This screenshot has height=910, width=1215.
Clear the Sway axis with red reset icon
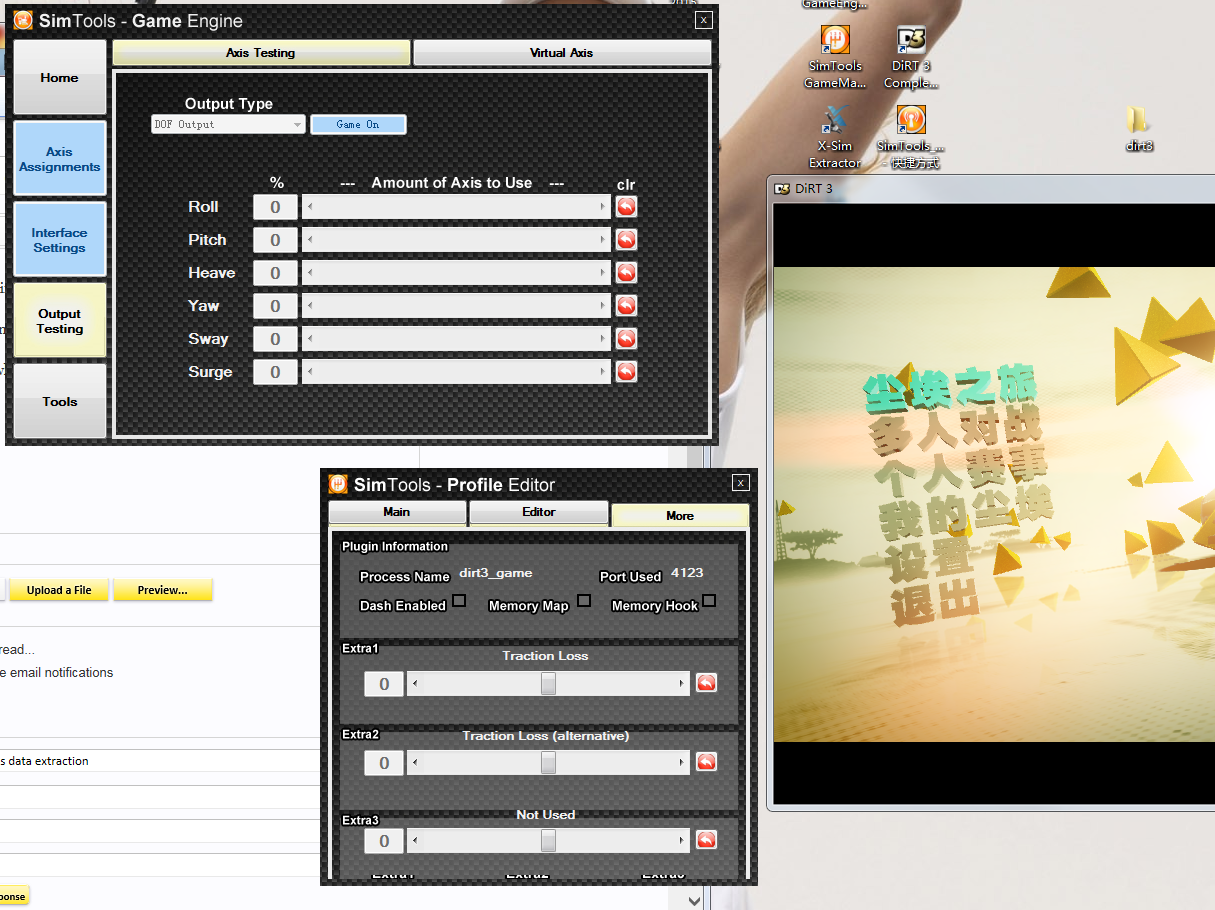tap(626, 339)
